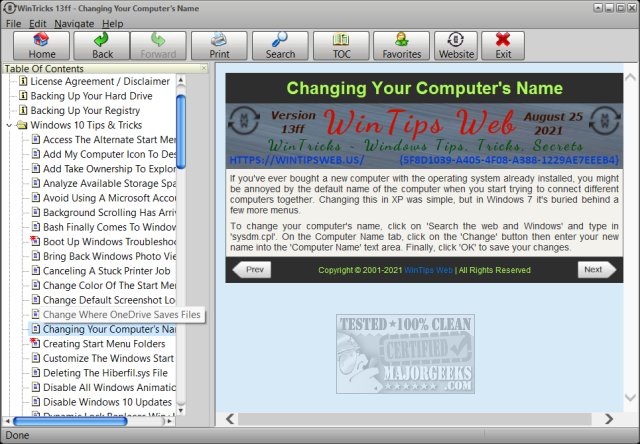Click page icon of Canceling A Stuck Printer Job
640x444 pixels.
click(x=36, y=271)
